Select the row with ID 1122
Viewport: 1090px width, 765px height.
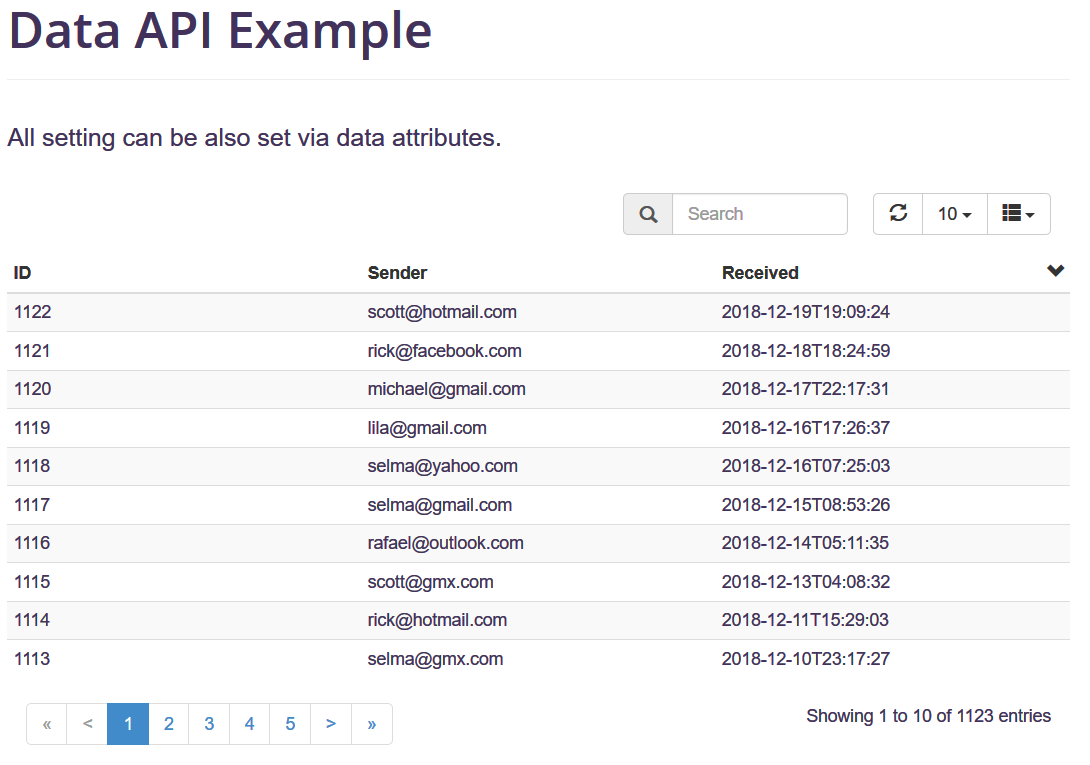(538, 312)
